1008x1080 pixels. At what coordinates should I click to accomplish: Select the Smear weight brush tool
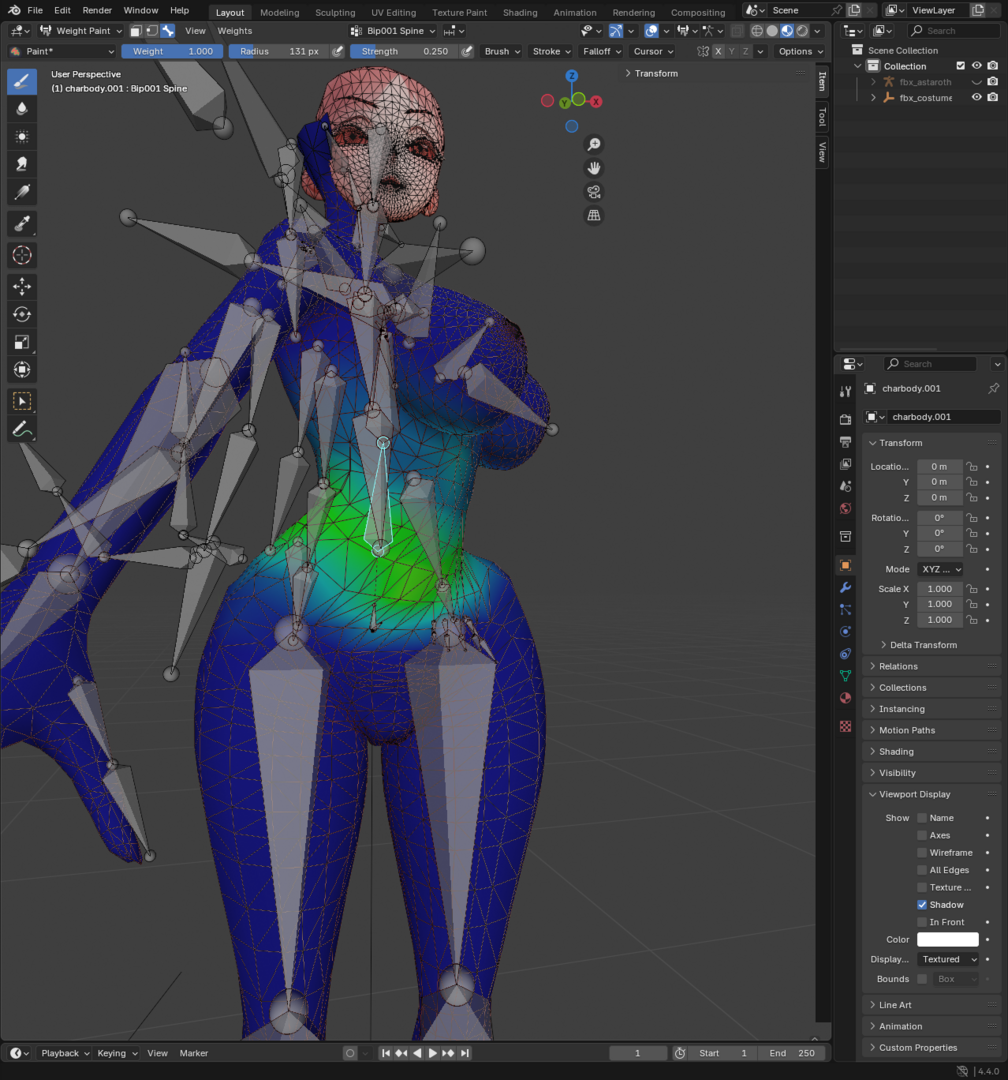[22, 164]
